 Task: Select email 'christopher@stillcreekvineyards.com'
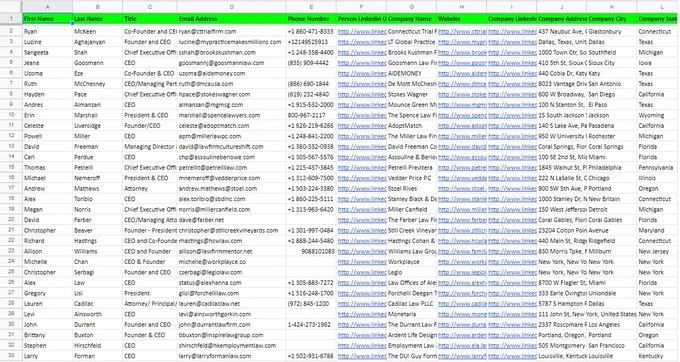point(232,230)
